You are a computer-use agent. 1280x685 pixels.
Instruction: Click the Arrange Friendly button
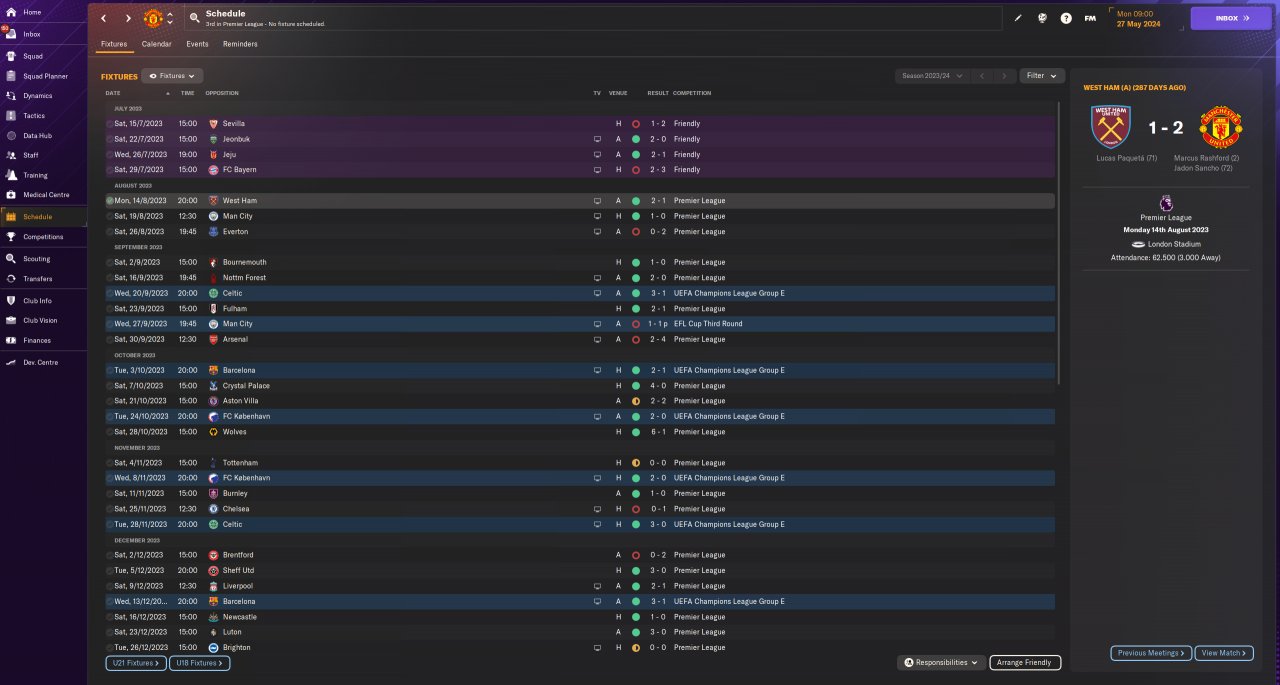(1025, 662)
